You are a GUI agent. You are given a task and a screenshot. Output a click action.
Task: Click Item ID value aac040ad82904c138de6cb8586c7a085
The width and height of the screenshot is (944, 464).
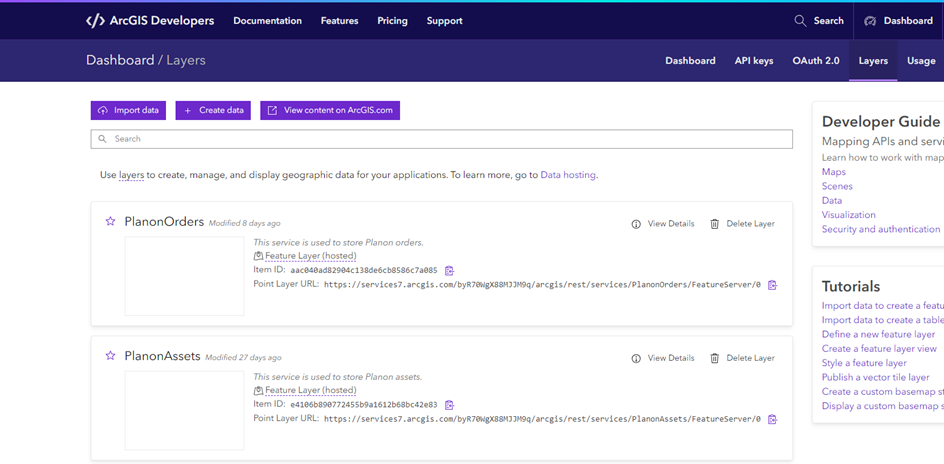coord(364,271)
